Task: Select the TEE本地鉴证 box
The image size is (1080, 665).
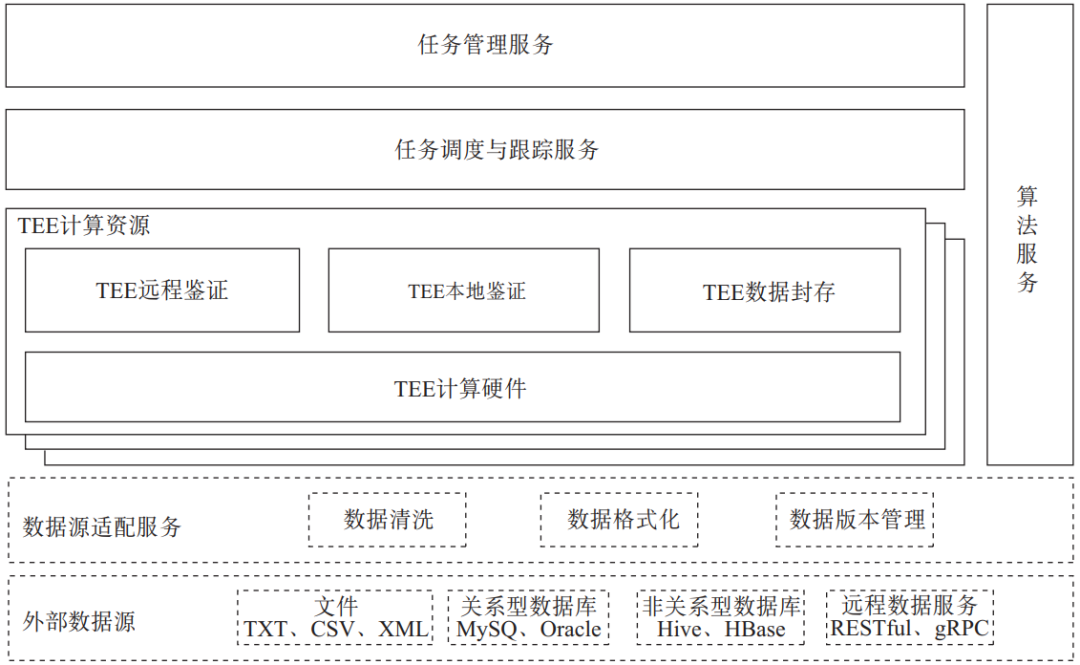Action: click(x=464, y=291)
